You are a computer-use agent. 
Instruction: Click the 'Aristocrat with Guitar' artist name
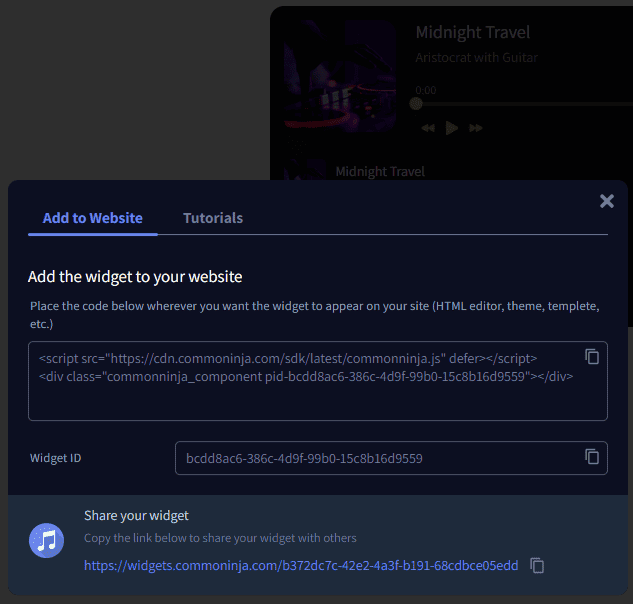(476, 58)
